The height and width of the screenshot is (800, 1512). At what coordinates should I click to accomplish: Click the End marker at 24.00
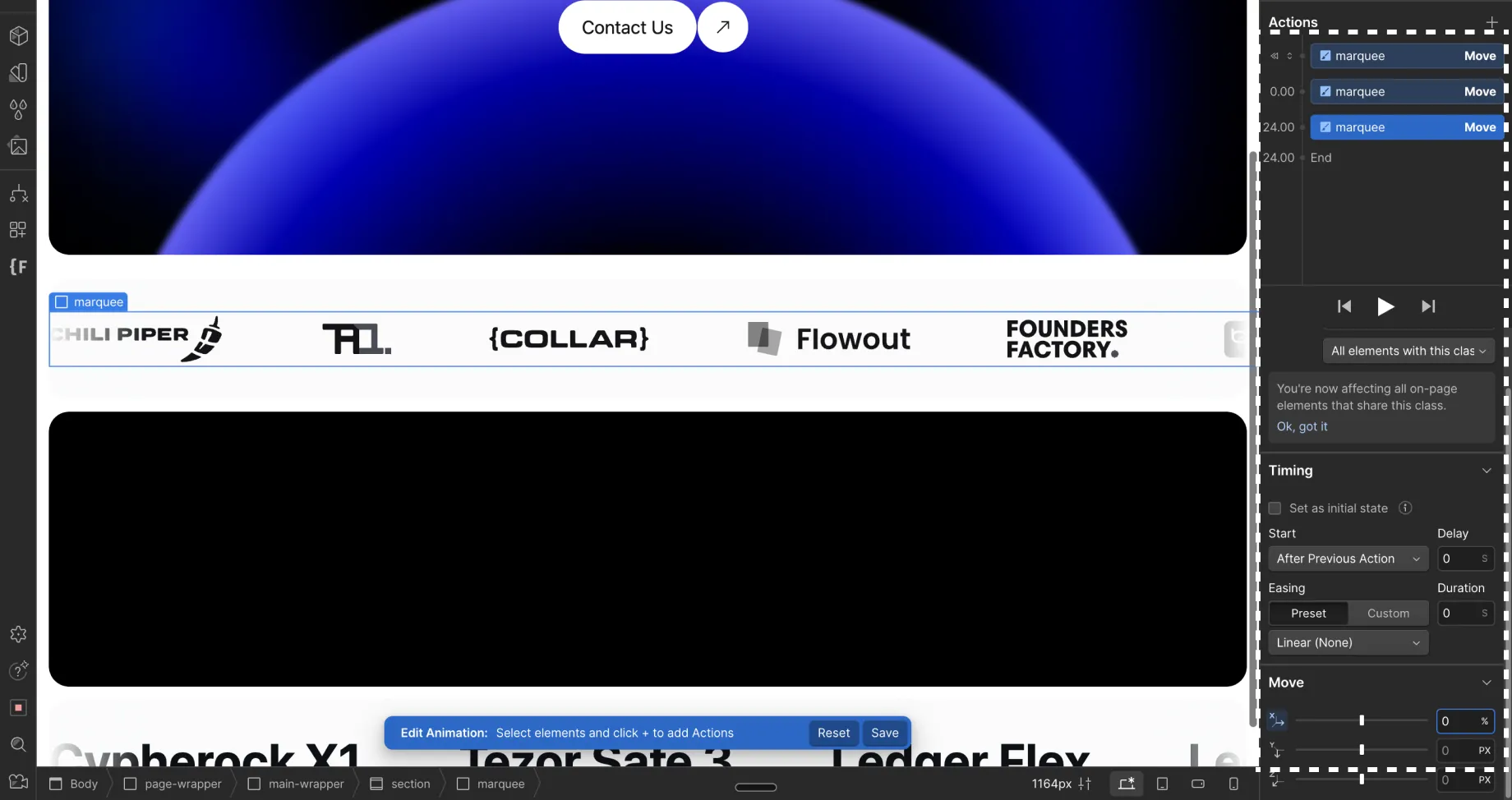tap(1321, 158)
